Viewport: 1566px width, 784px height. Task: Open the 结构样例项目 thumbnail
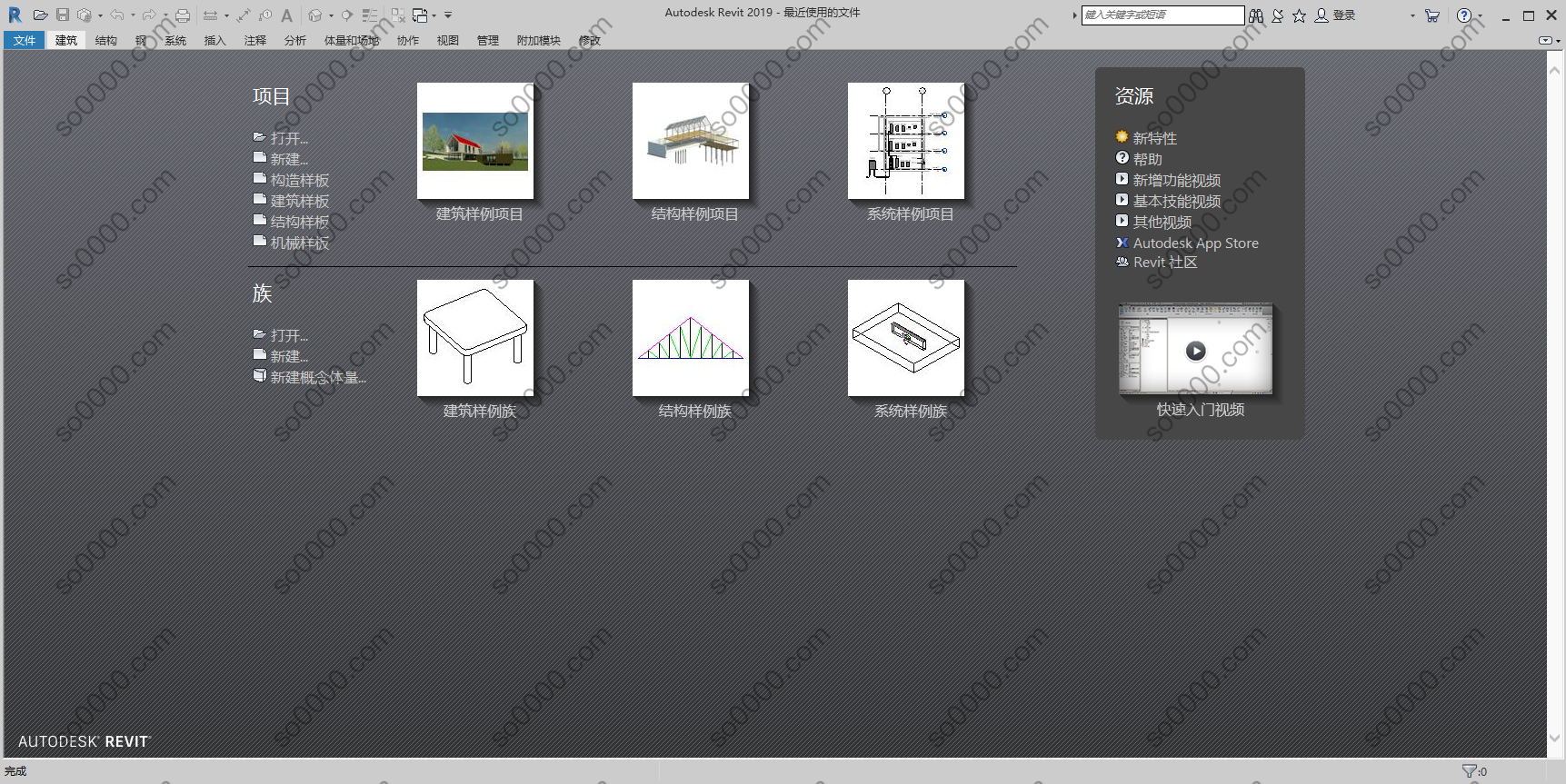pyautogui.click(x=691, y=141)
